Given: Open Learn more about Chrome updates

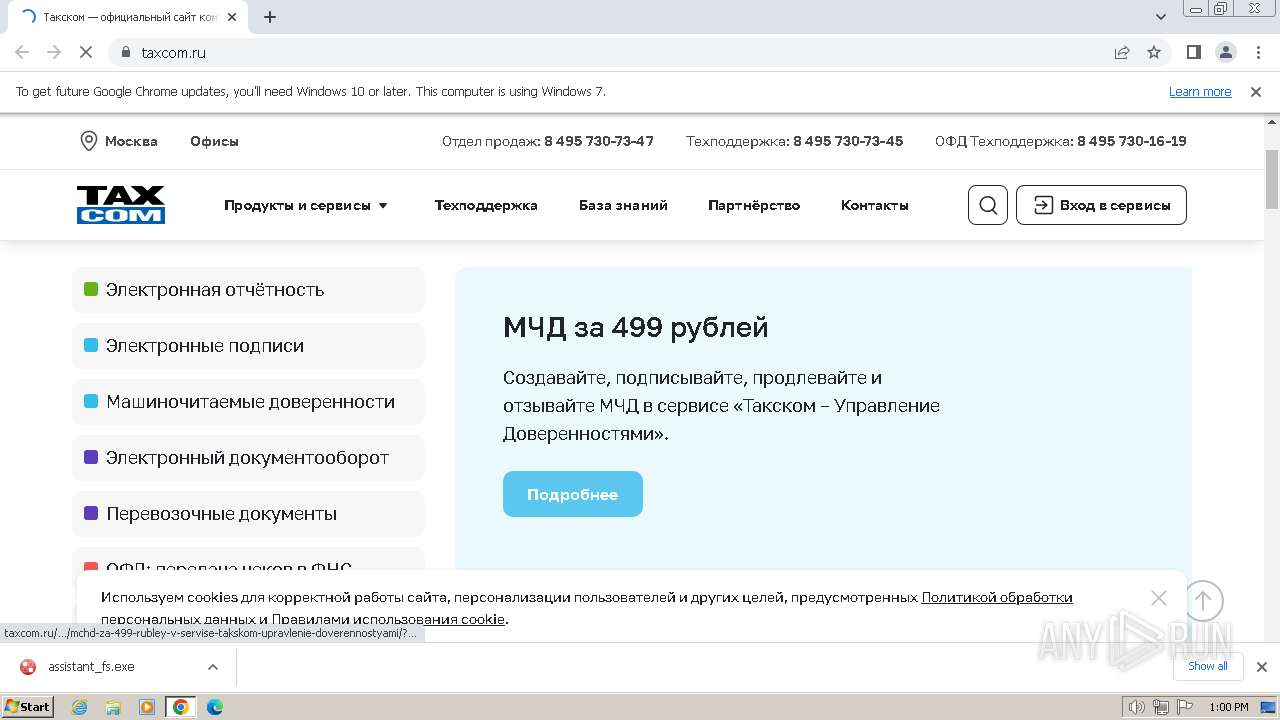Looking at the screenshot, I should point(1200,91).
